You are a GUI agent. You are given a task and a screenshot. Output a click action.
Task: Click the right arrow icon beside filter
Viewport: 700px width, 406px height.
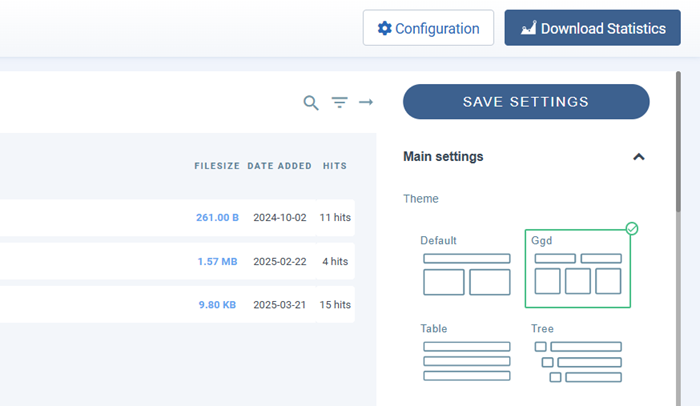tap(366, 102)
